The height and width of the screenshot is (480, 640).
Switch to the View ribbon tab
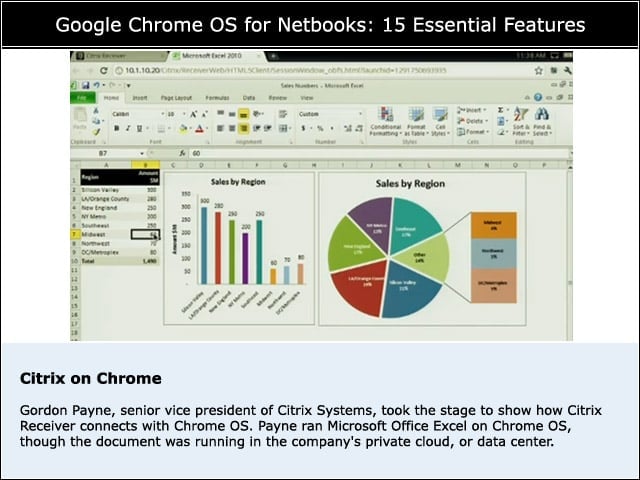click(x=307, y=98)
